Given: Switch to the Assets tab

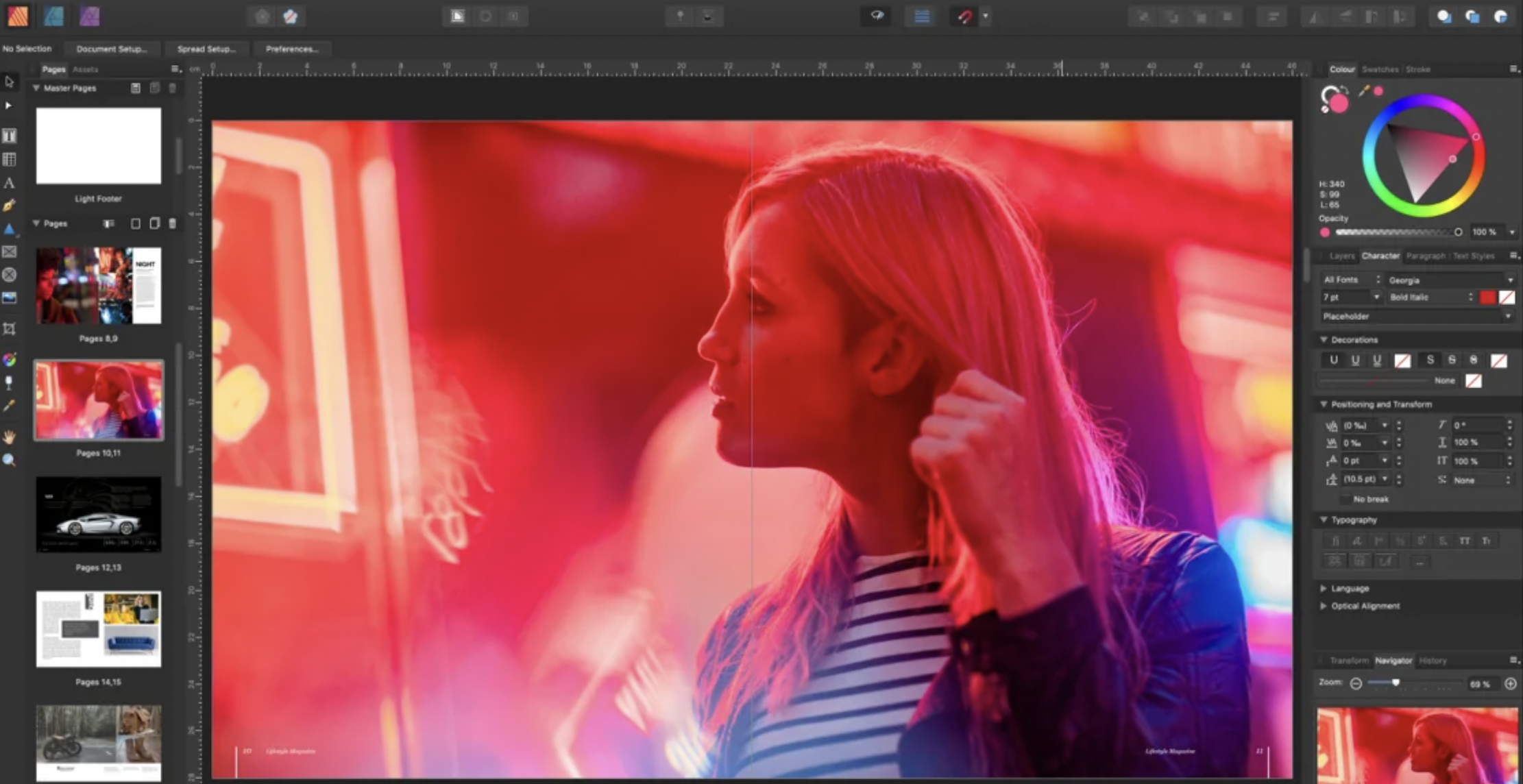Looking at the screenshot, I should (86, 69).
